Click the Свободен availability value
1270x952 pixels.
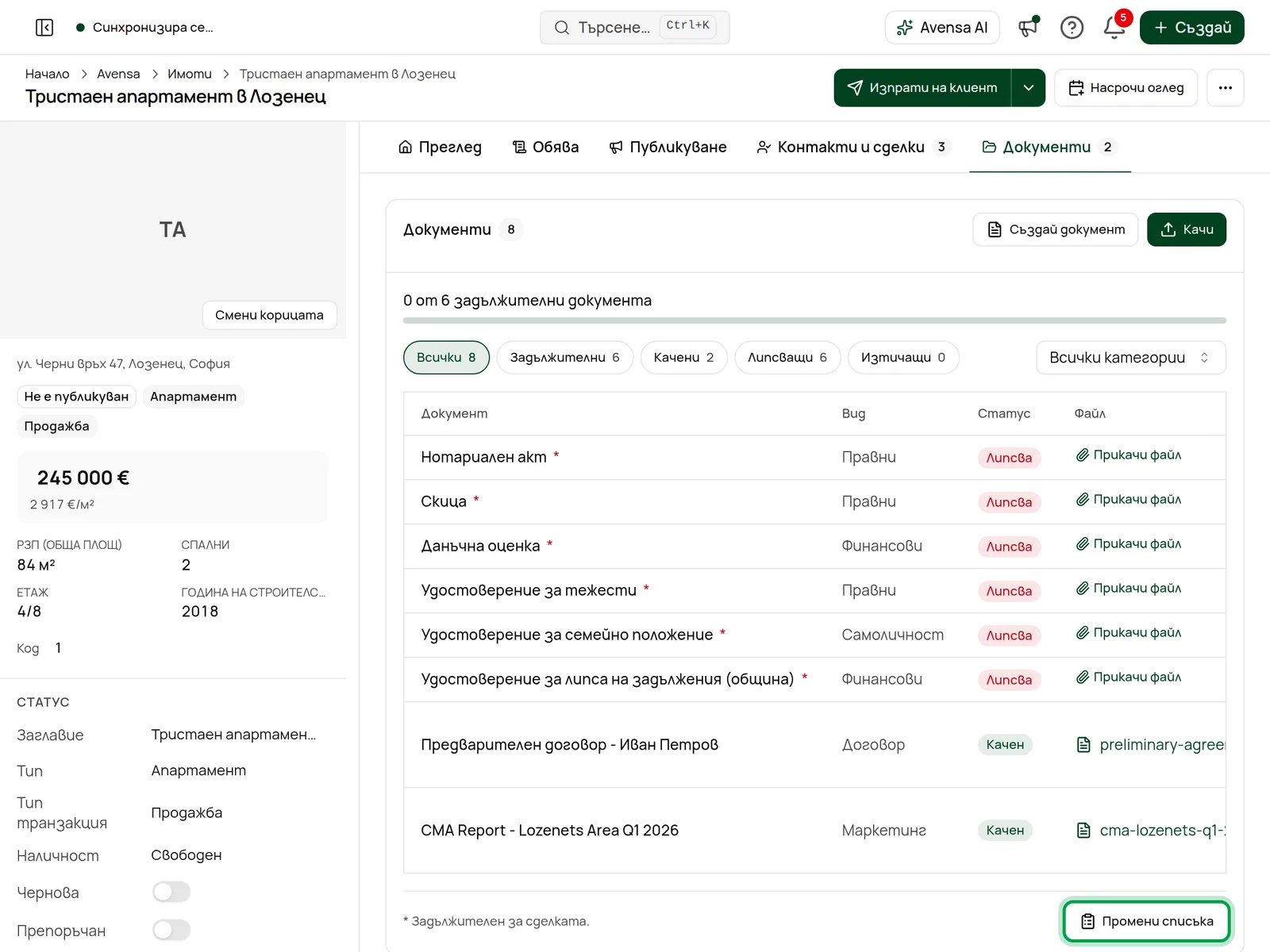[x=187, y=855]
